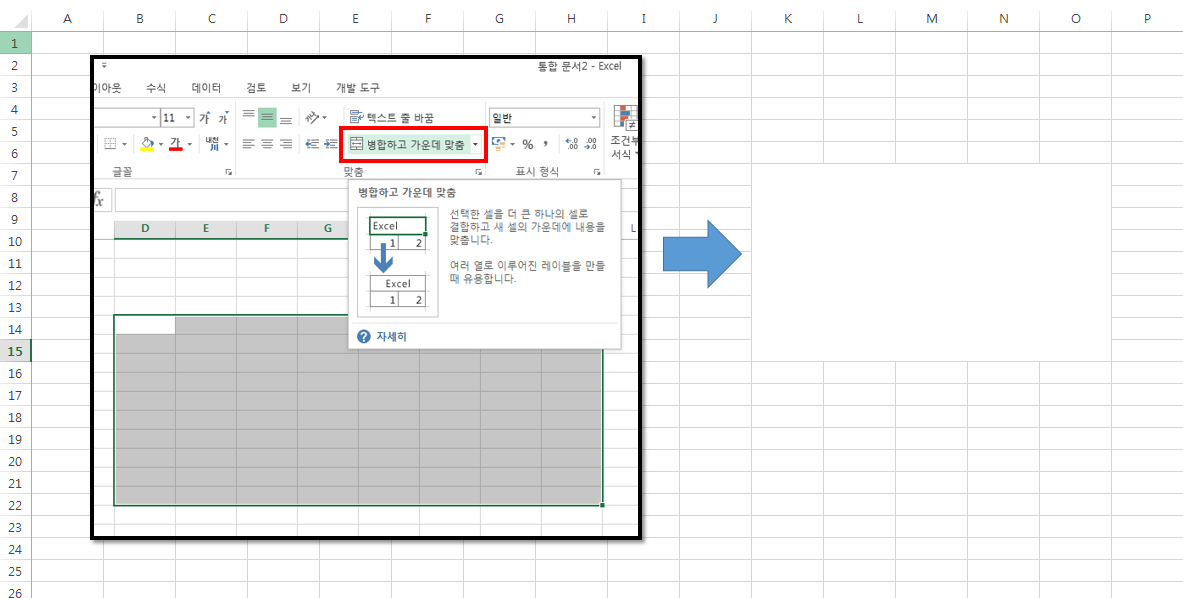
Task: Center text horizontally in embedded ribbon
Action: (x=266, y=144)
